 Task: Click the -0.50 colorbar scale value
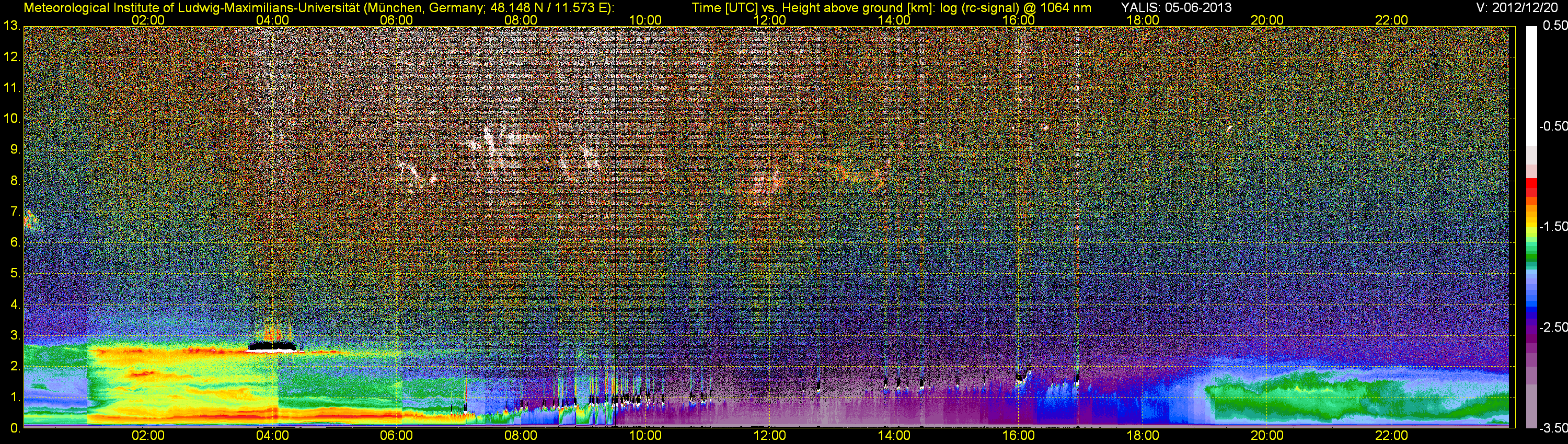1553,126
